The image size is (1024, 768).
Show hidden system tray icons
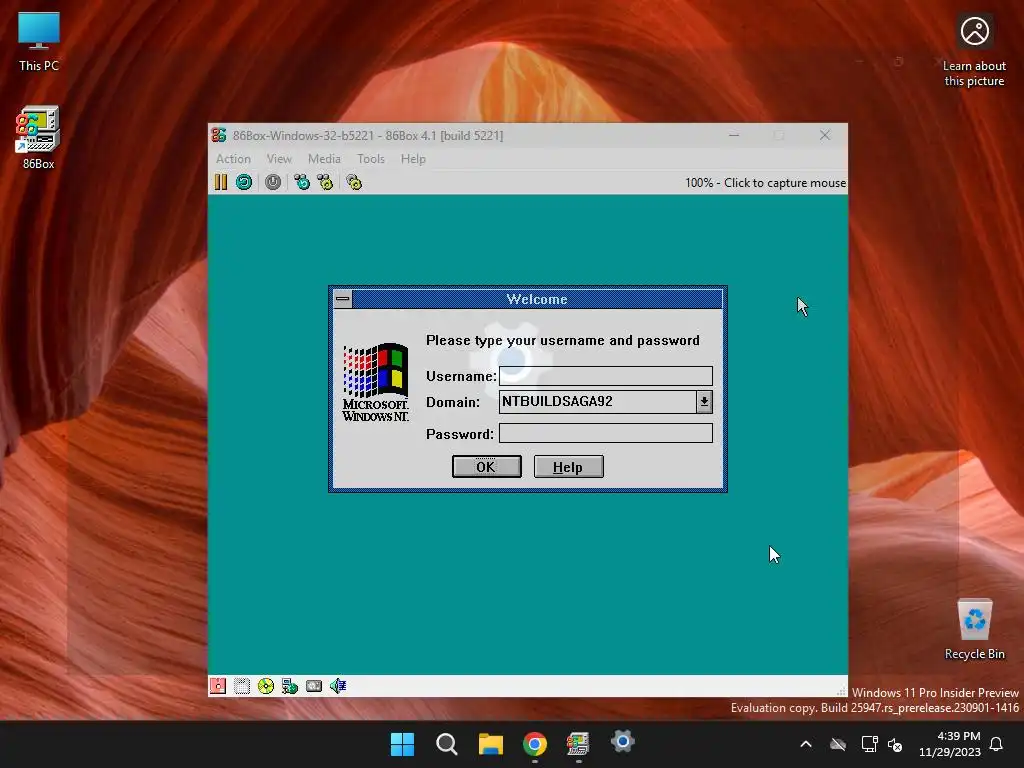pos(806,744)
